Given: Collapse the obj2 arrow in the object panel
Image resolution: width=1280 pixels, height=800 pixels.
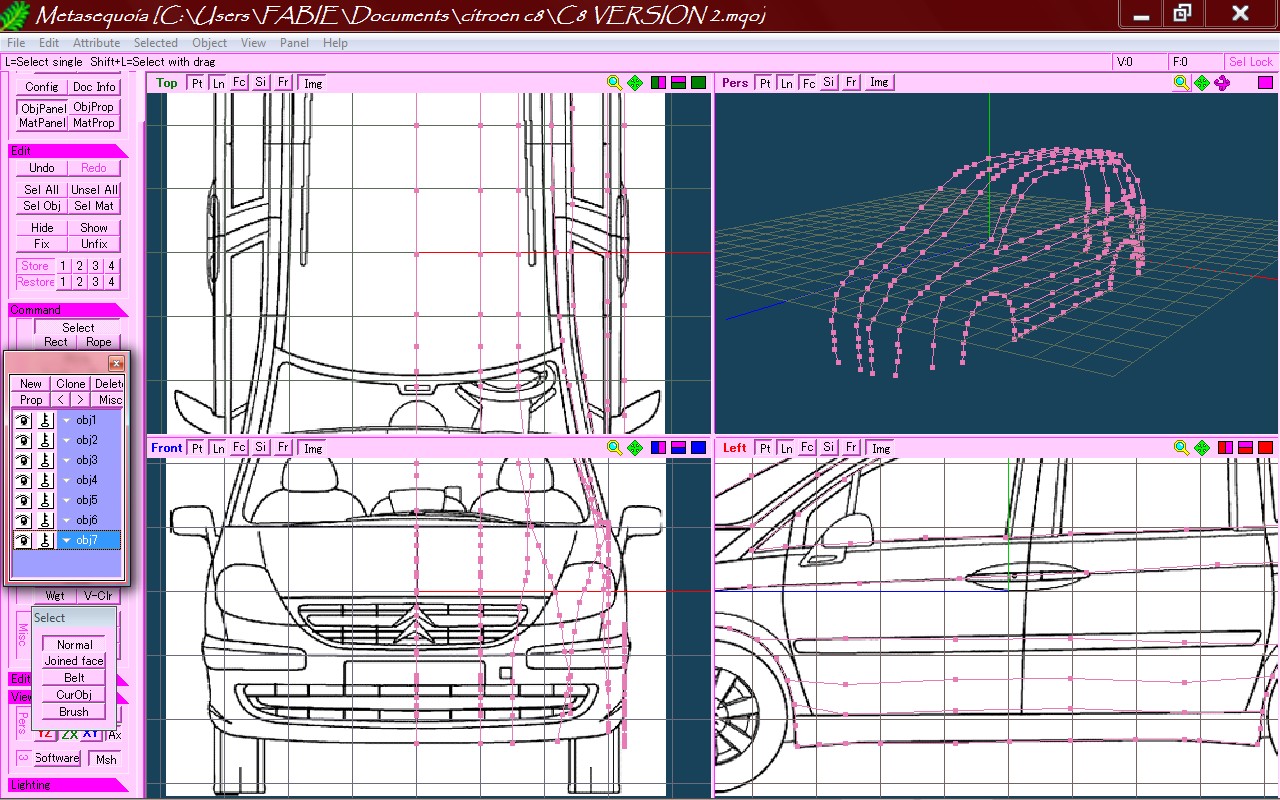Looking at the screenshot, I should [67, 441].
